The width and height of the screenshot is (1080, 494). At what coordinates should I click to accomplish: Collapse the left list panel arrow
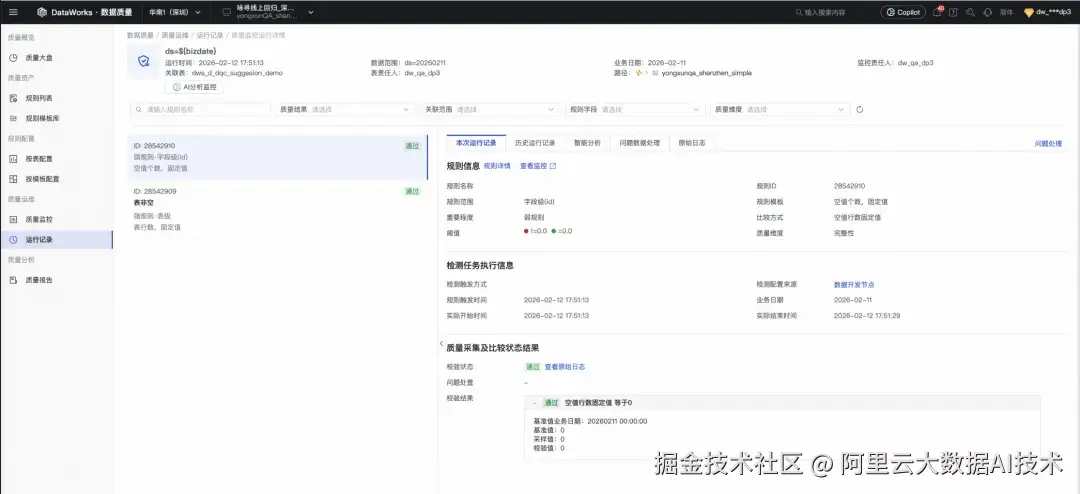pos(441,344)
